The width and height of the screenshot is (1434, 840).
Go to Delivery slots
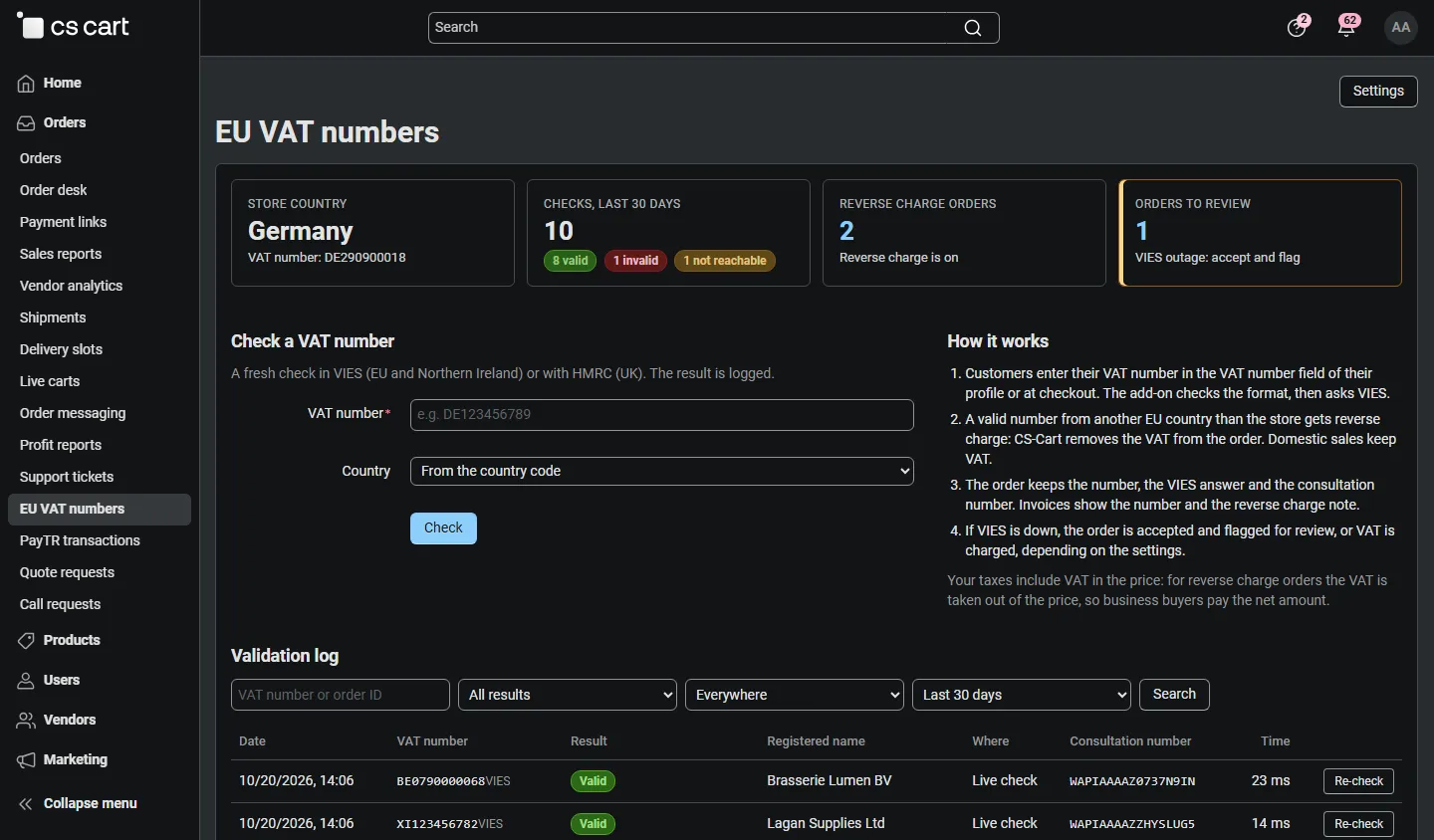point(61,349)
